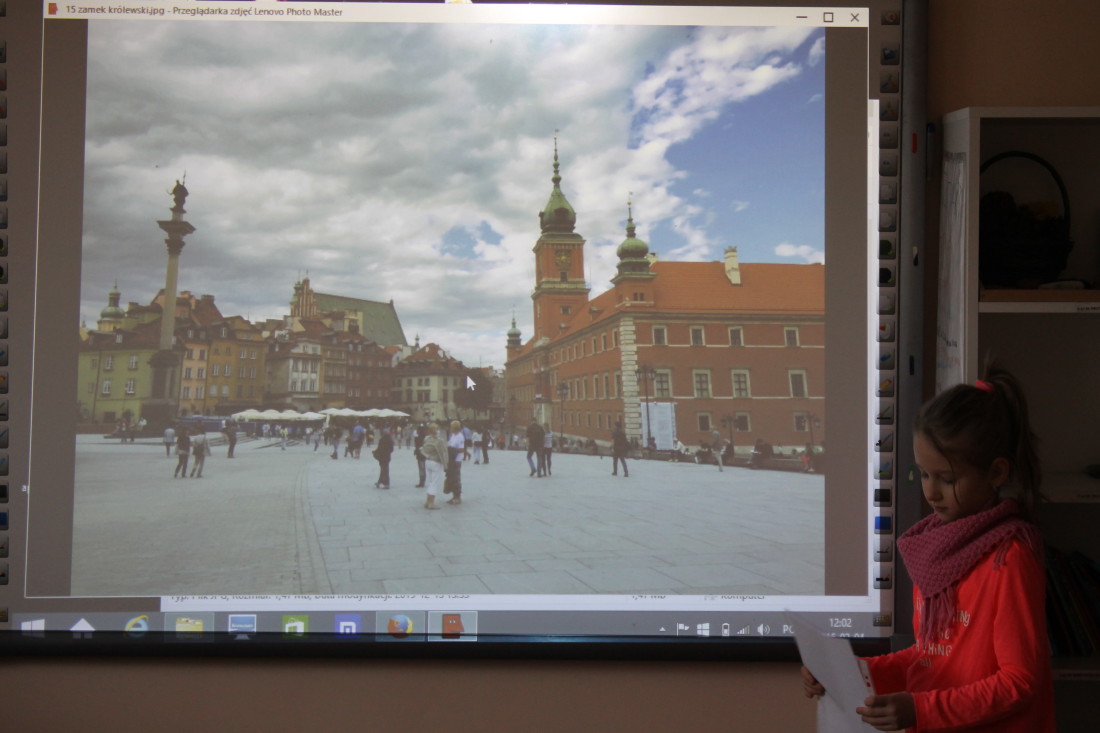Viewport: 1100px width, 733px height.
Task: Launch Internet Explorer from the taskbar
Action: coord(135,626)
